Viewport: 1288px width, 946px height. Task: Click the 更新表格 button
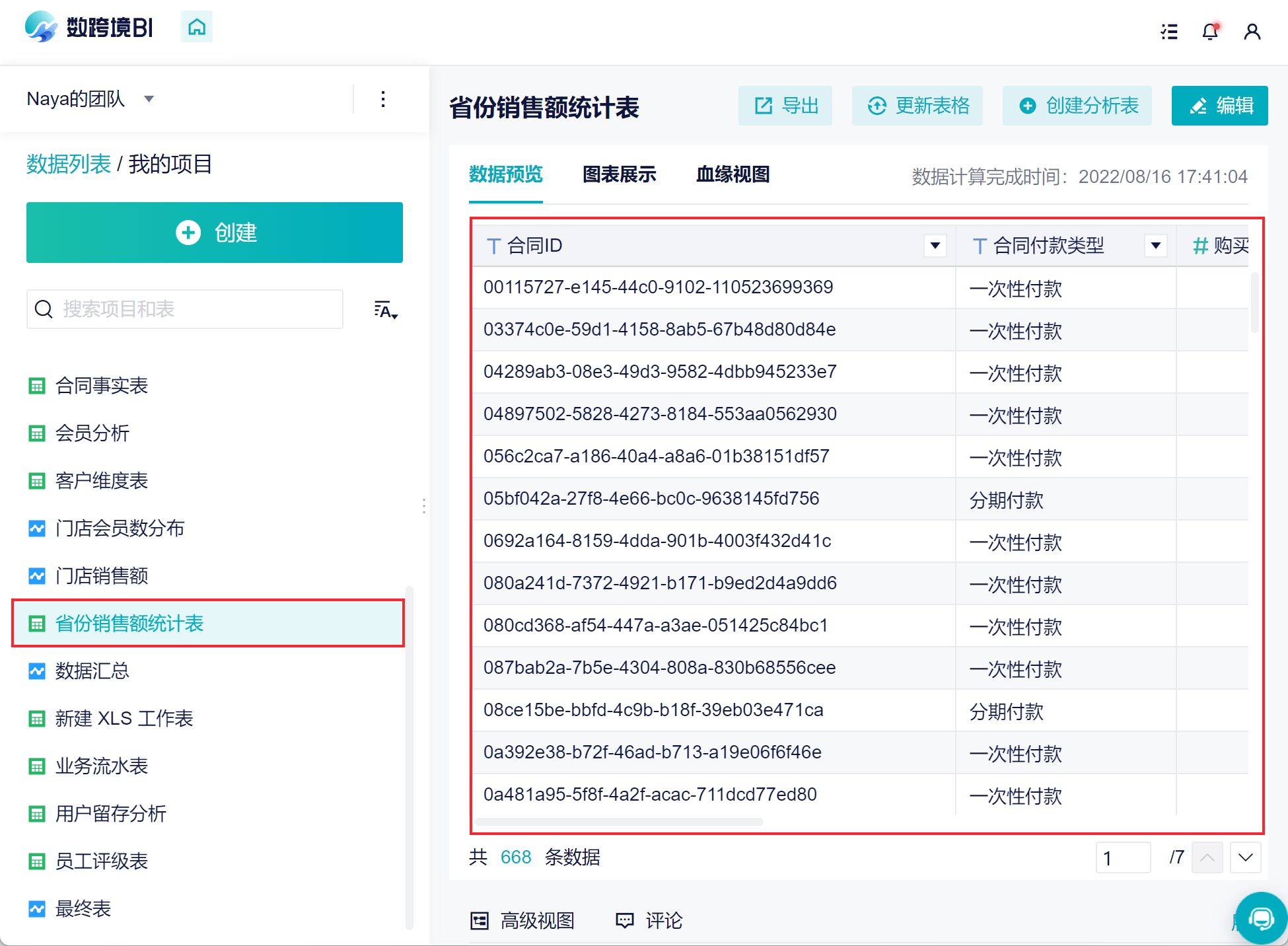click(917, 106)
